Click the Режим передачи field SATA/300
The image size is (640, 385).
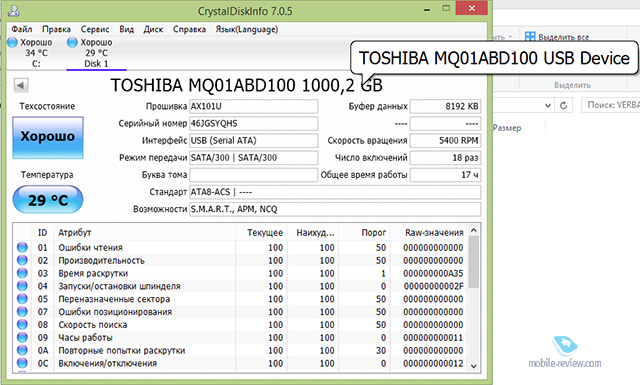coord(253,158)
